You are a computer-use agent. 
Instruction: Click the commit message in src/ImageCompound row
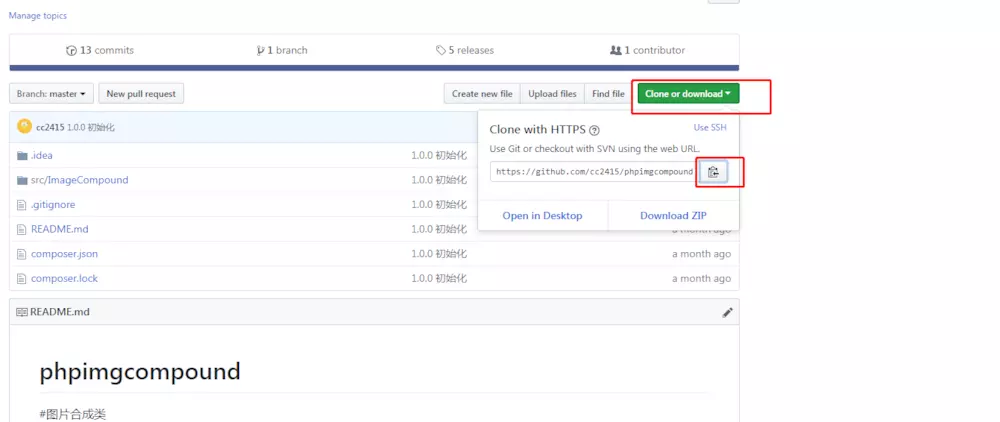[439, 180]
